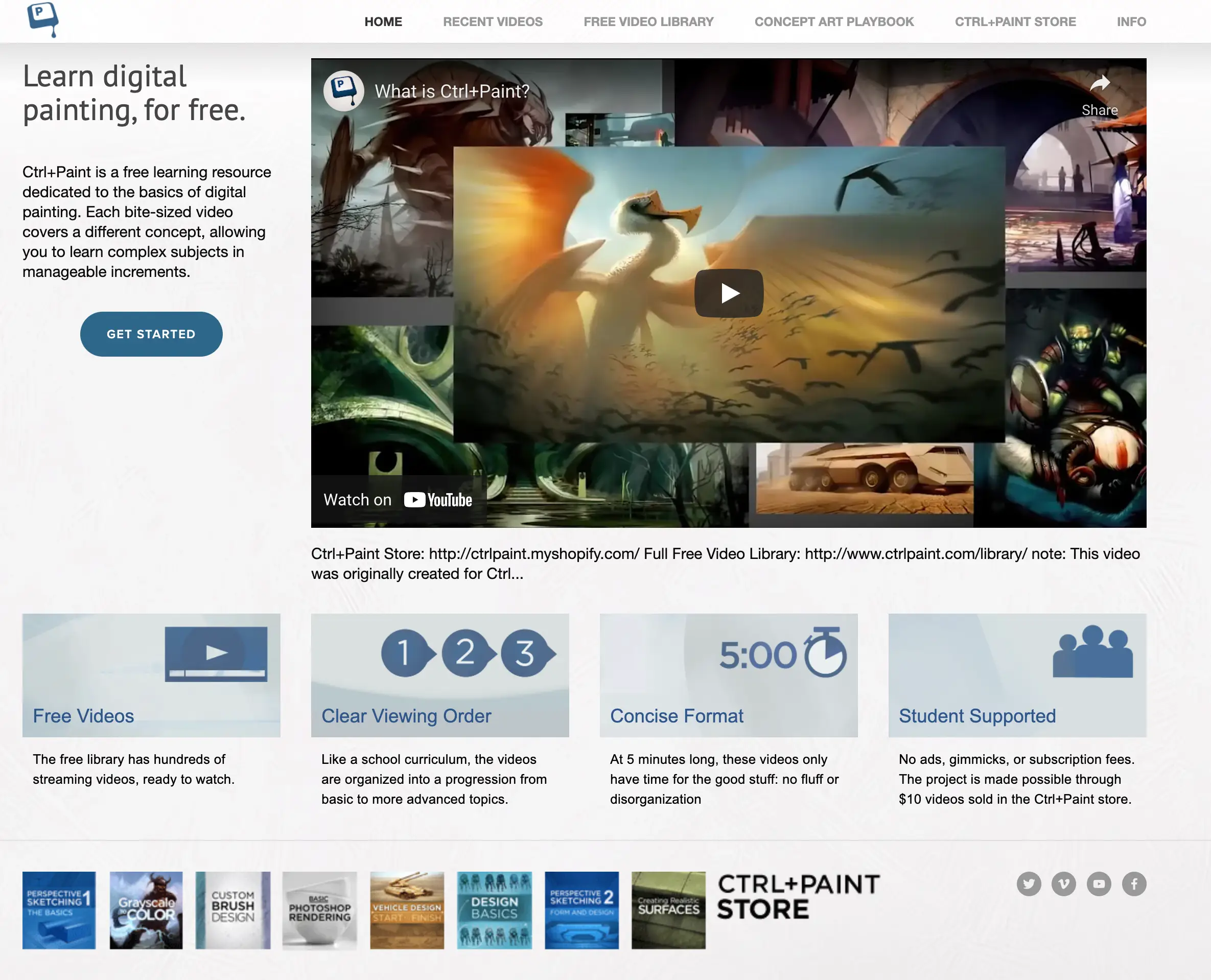Click the 1-2-3 viewing order icon
Screen dimensions: 1211x980
[469, 652]
